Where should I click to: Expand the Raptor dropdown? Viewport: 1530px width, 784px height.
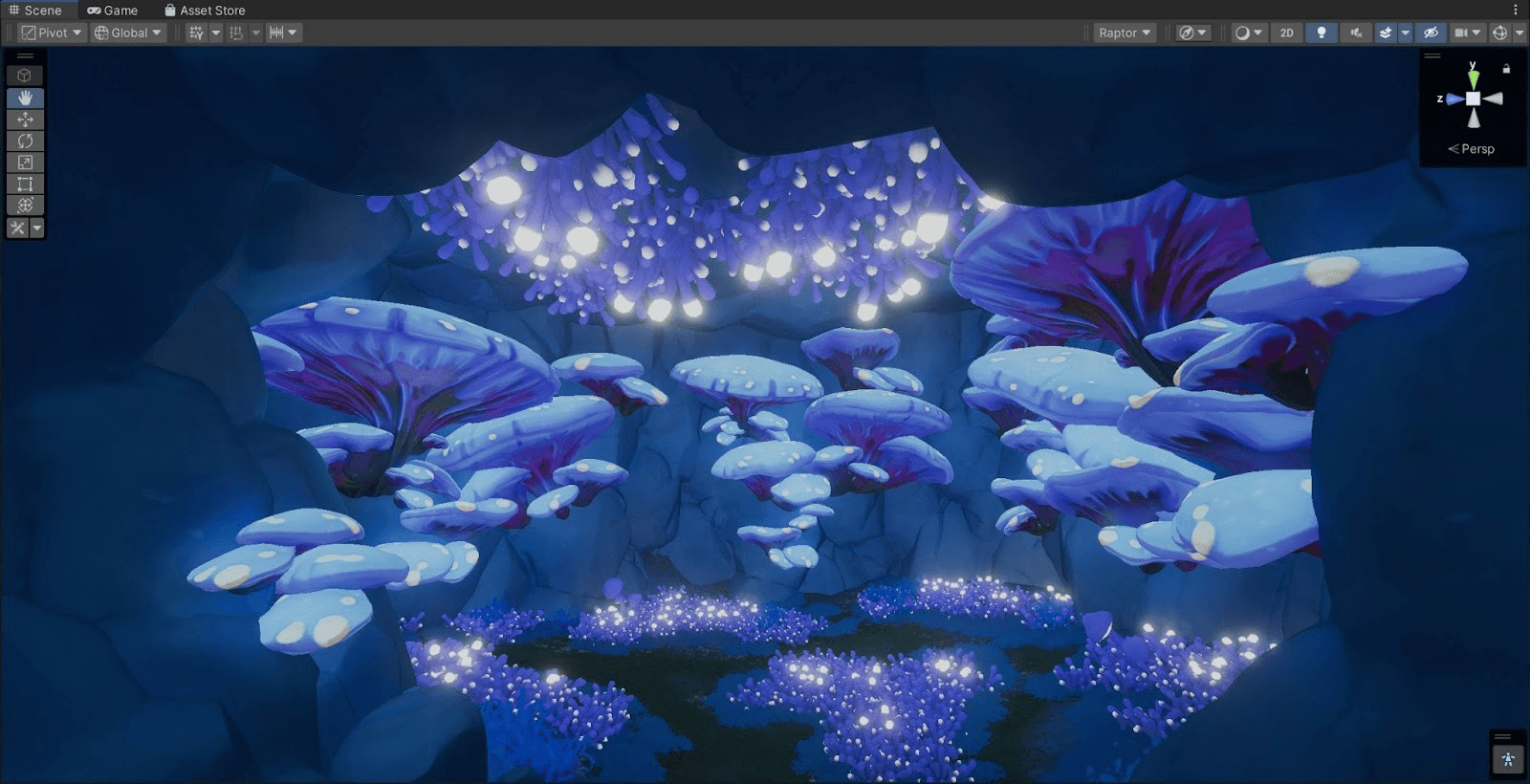click(1125, 33)
